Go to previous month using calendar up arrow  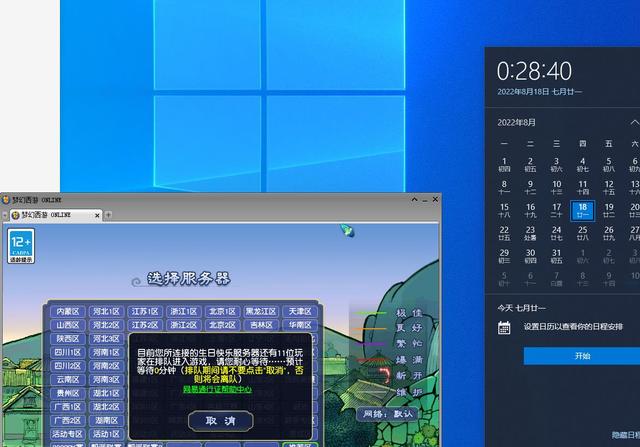click(x=634, y=122)
